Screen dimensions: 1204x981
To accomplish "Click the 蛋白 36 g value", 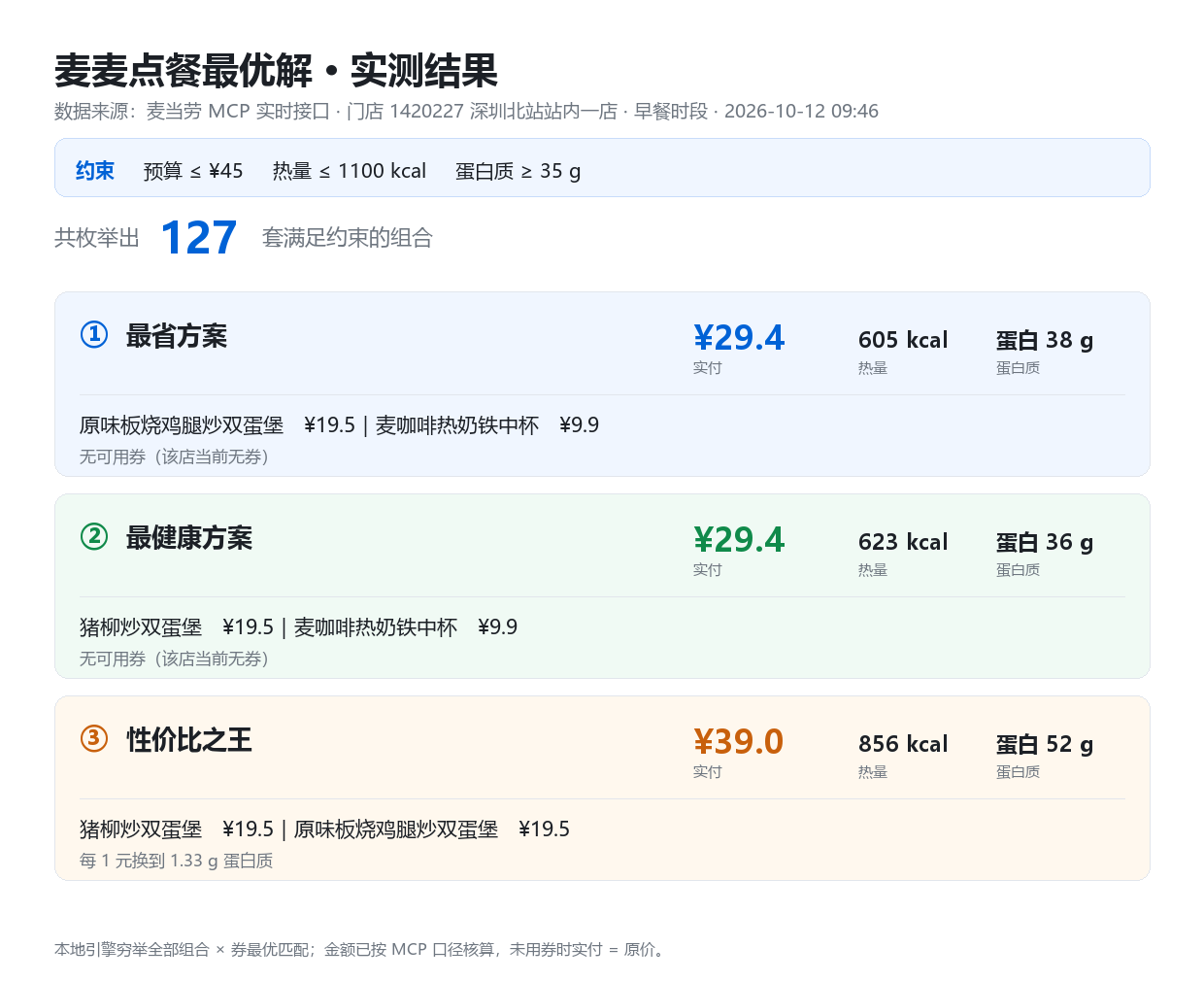I will coord(1045,543).
